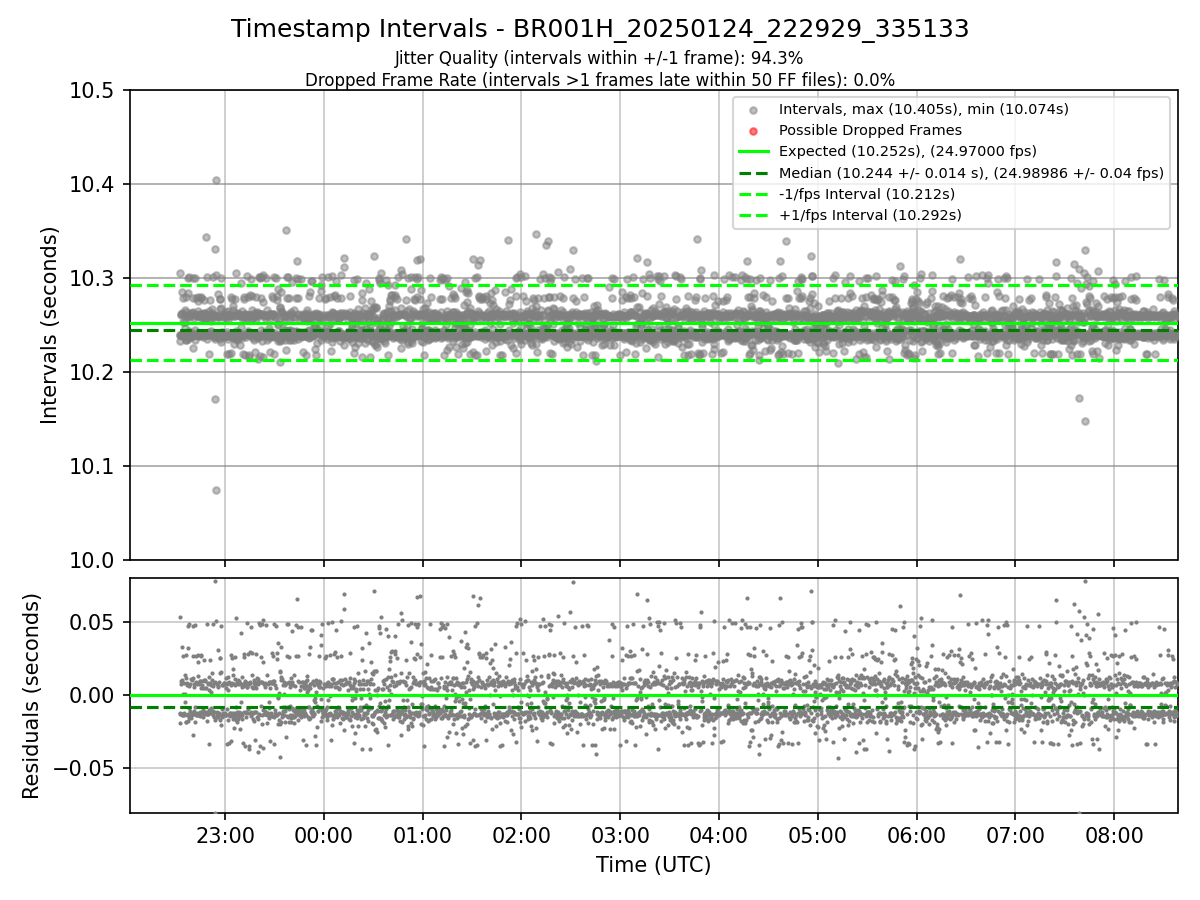The image size is (1200, 900).
Task: Click the 05:00 time tick label
Action: (x=817, y=835)
